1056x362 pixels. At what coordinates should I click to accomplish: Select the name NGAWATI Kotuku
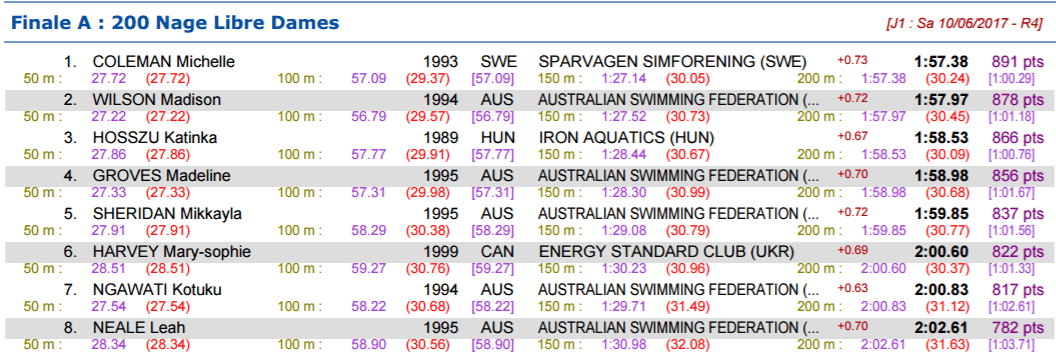(x=157, y=290)
